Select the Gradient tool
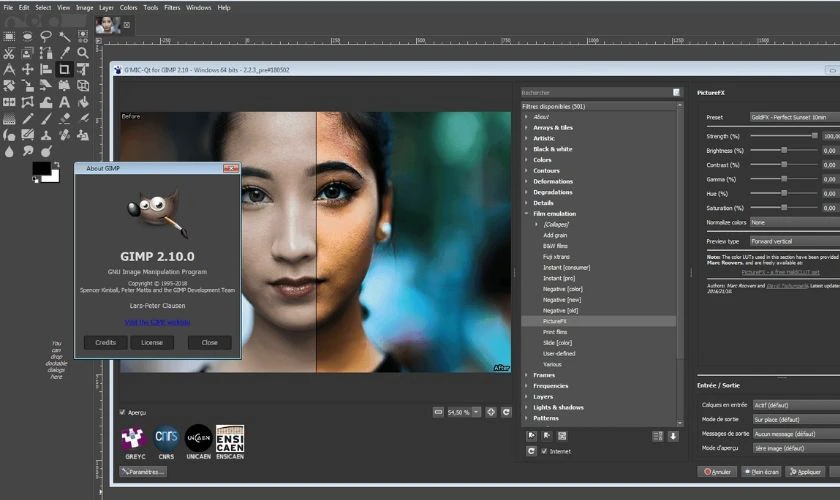 [9, 118]
